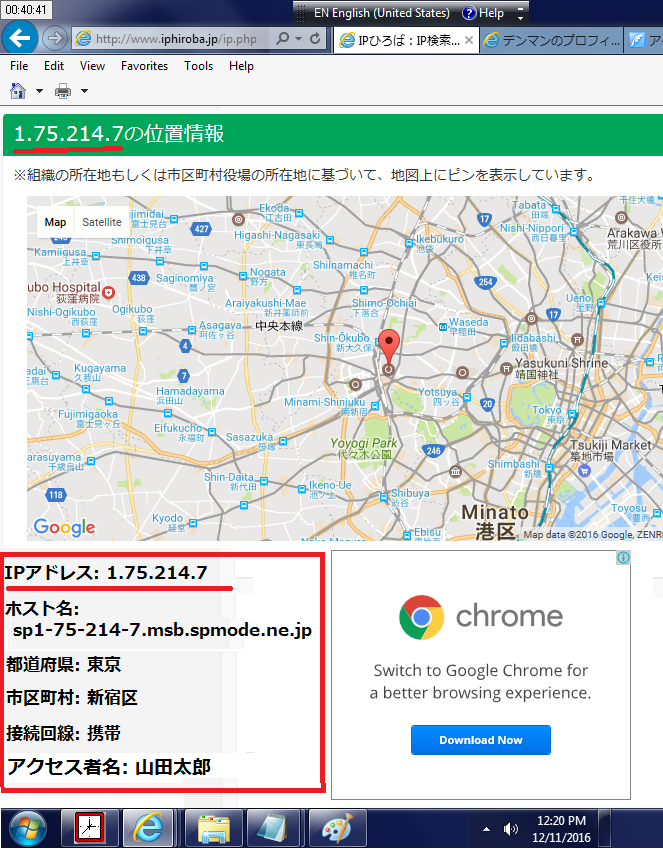Open the File menu
Viewport: 663px width, 864px height.
tap(19, 66)
